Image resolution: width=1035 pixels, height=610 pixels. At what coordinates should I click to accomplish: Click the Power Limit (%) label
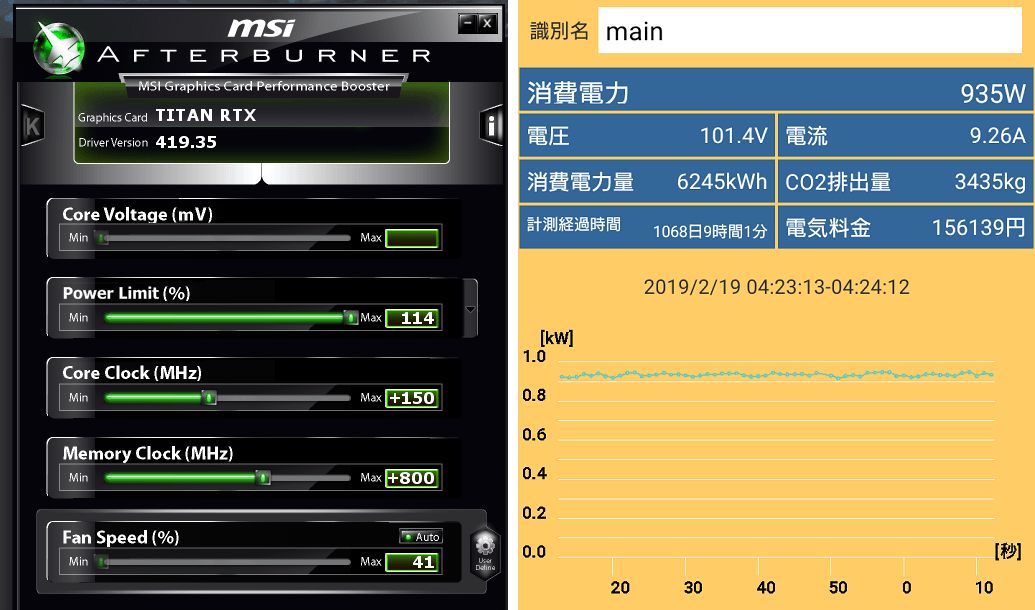(126, 293)
